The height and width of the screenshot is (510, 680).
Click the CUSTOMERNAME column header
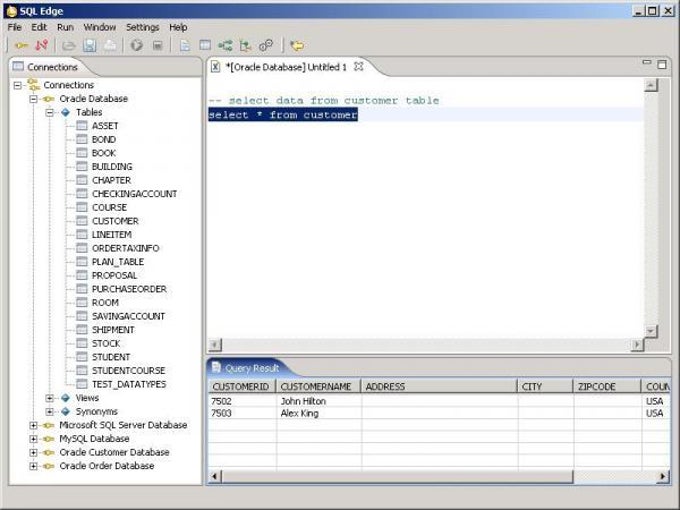pyautogui.click(x=318, y=386)
